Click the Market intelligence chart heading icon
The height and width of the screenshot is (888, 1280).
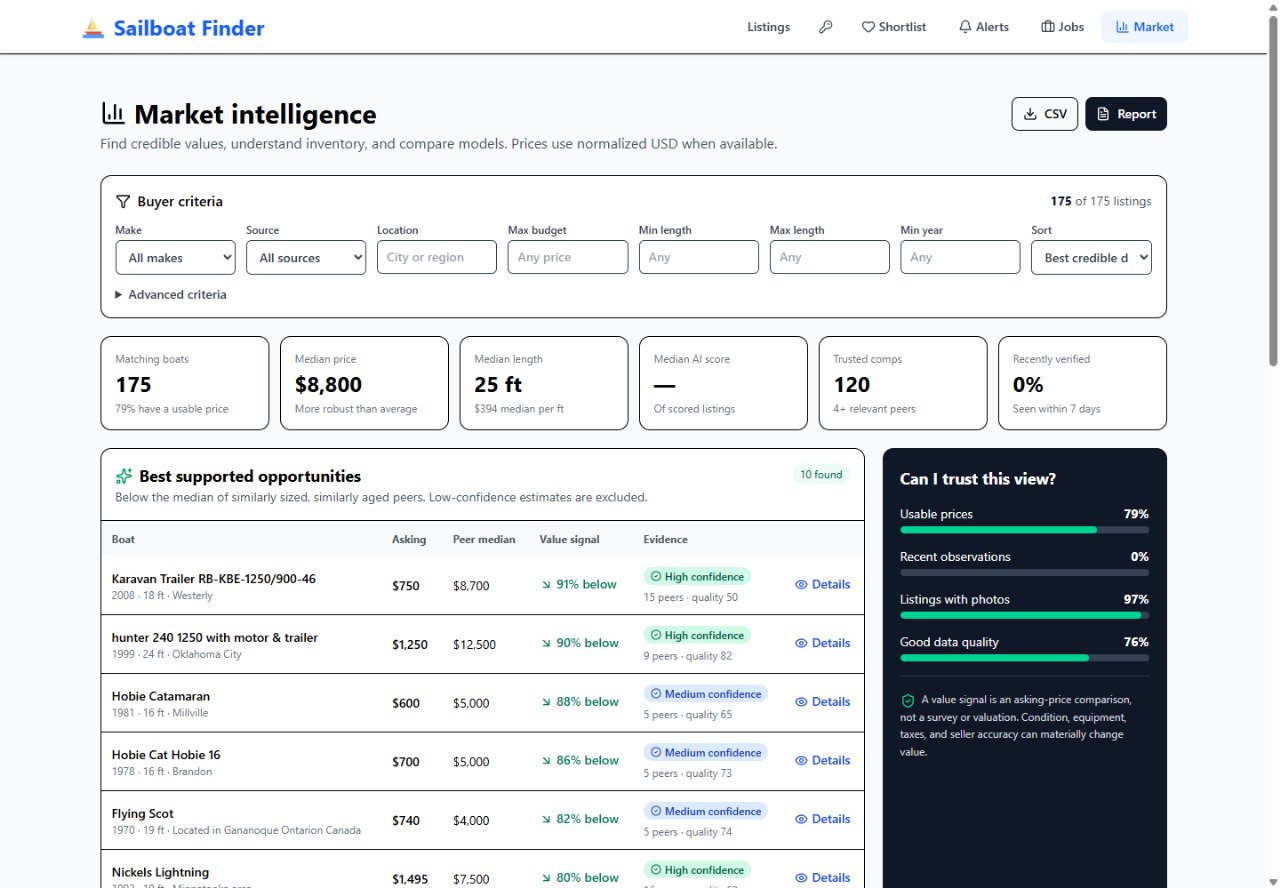(x=113, y=114)
